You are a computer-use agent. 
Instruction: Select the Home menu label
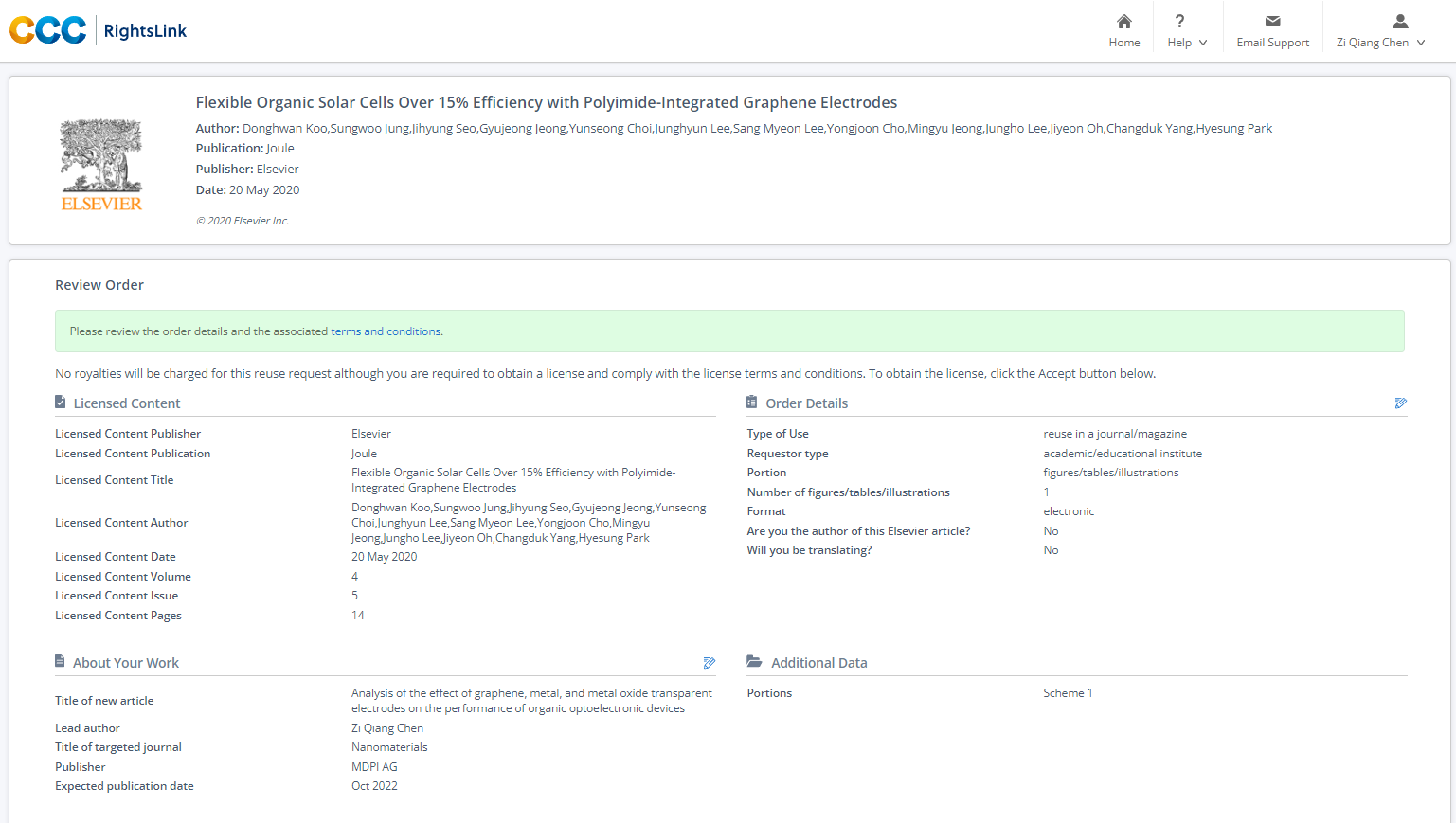[1123, 43]
